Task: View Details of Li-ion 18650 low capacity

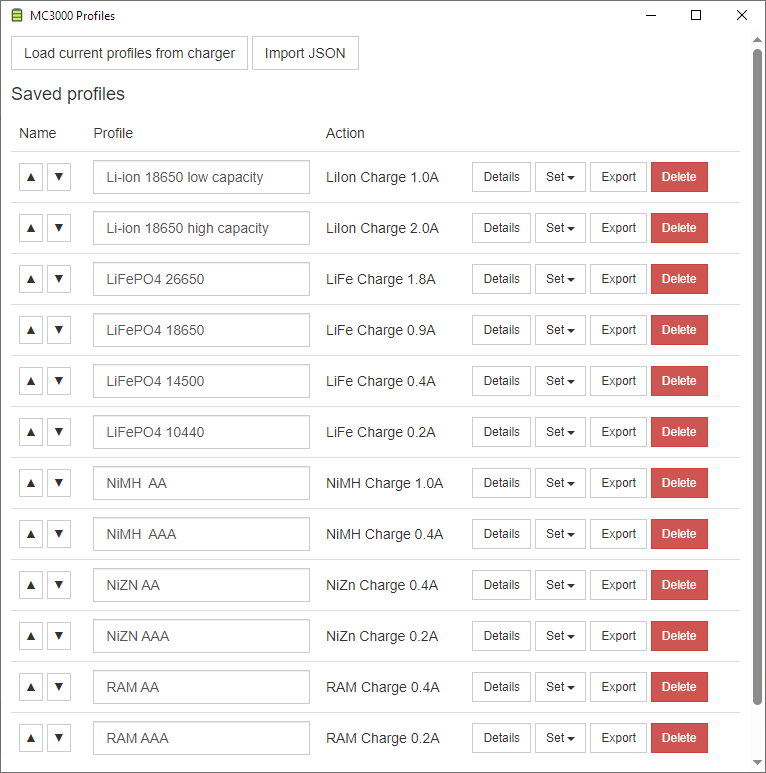Action: click(501, 177)
